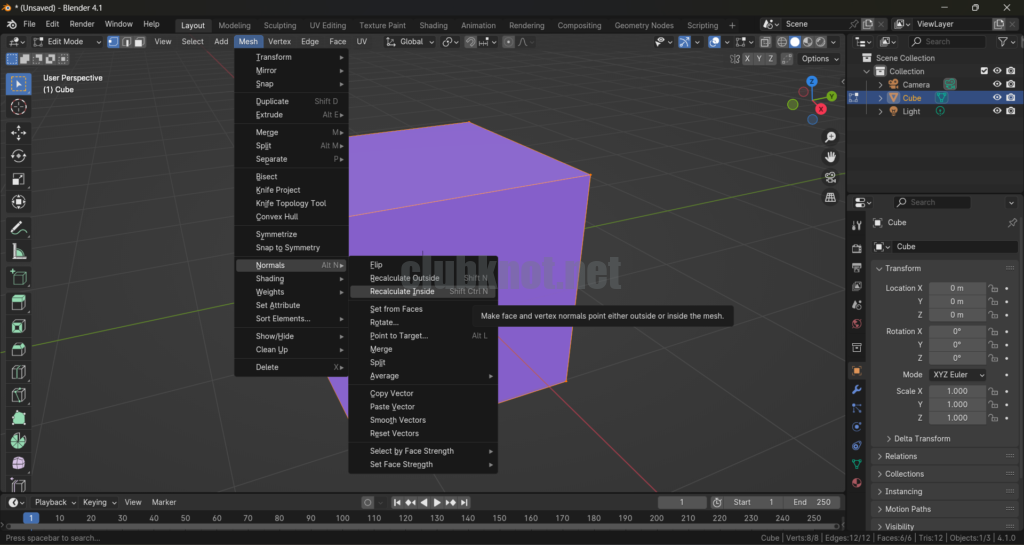Viewport: 1024px width, 545px height.
Task: Hide the Cube in the outliner
Action: [x=997, y=98]
